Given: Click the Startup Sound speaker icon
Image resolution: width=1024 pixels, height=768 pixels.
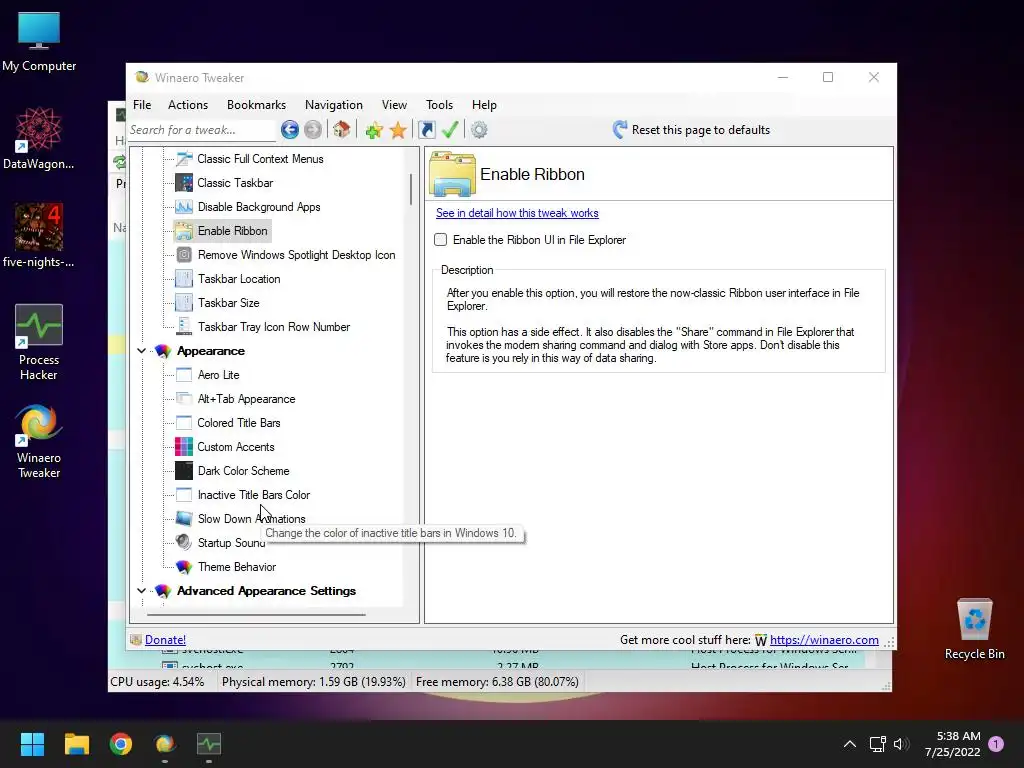Looking at the screenshot, I should pyautogui.click(x=184, y=543).
